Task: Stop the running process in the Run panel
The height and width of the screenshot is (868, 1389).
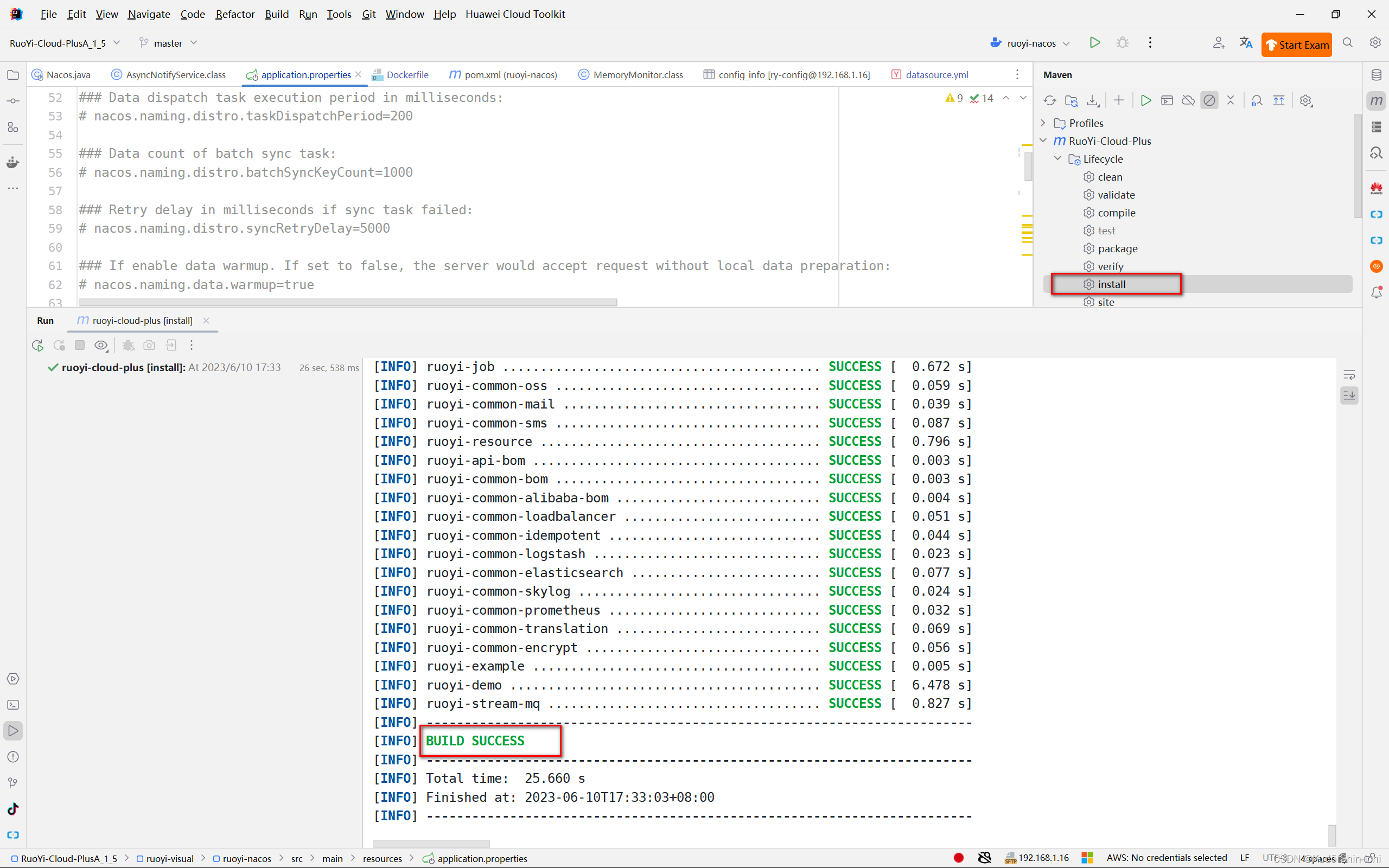Action: tap(80, 345)
